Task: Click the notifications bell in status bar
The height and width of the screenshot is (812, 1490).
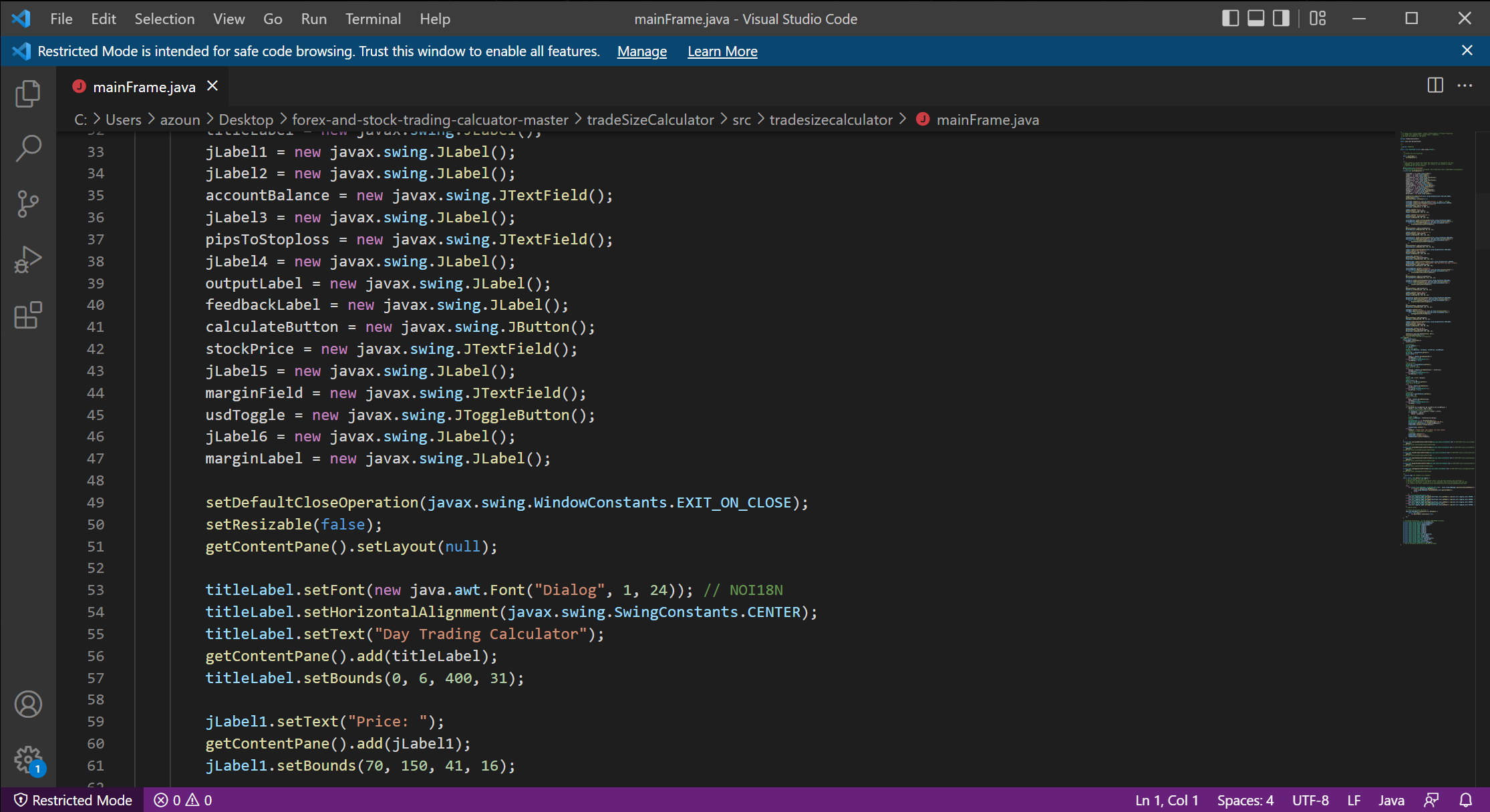Action: 1466,800
